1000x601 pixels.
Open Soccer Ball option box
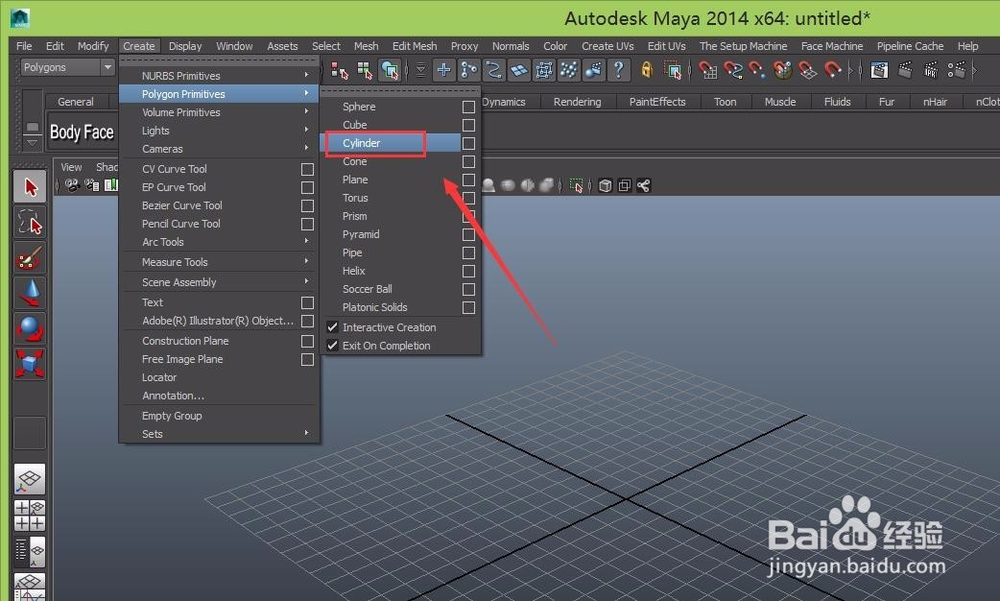tap(469, 289)
